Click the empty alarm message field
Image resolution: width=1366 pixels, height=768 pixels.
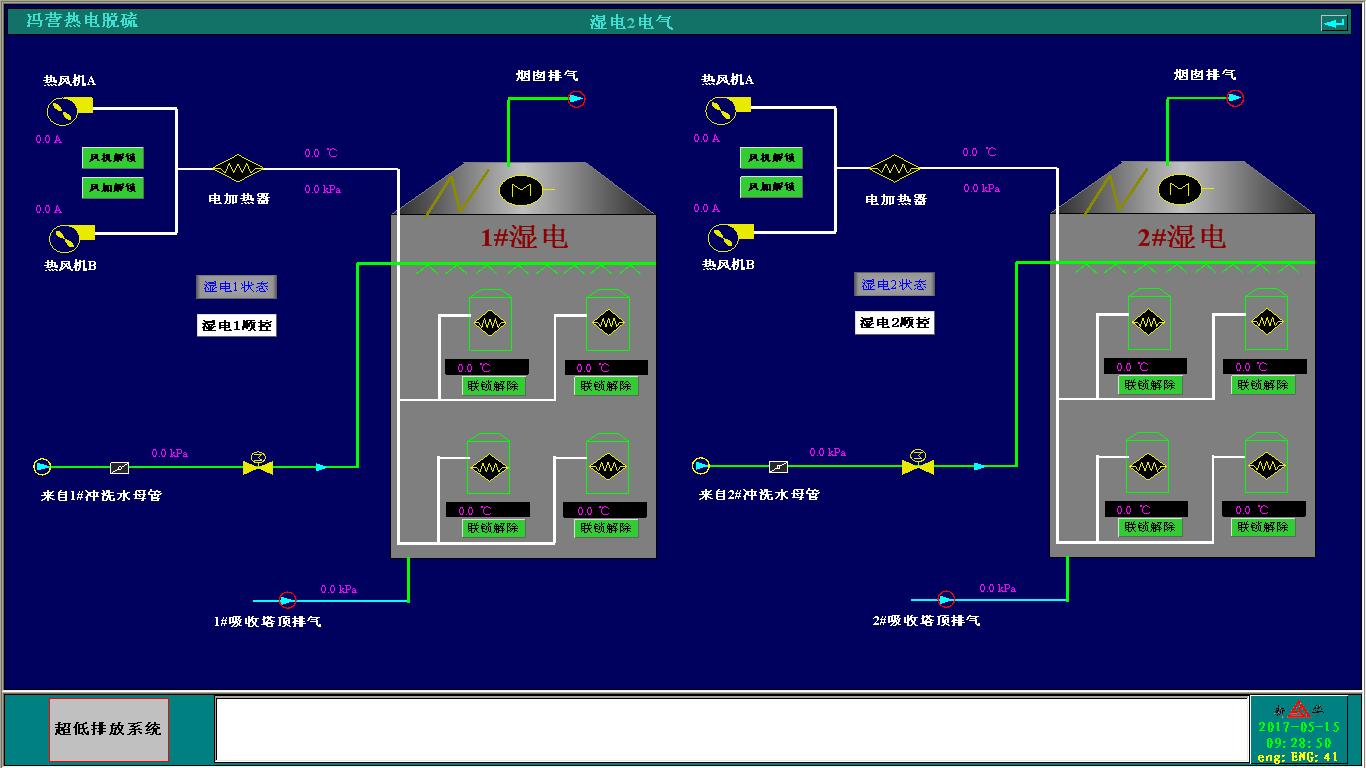click(731, 729)
